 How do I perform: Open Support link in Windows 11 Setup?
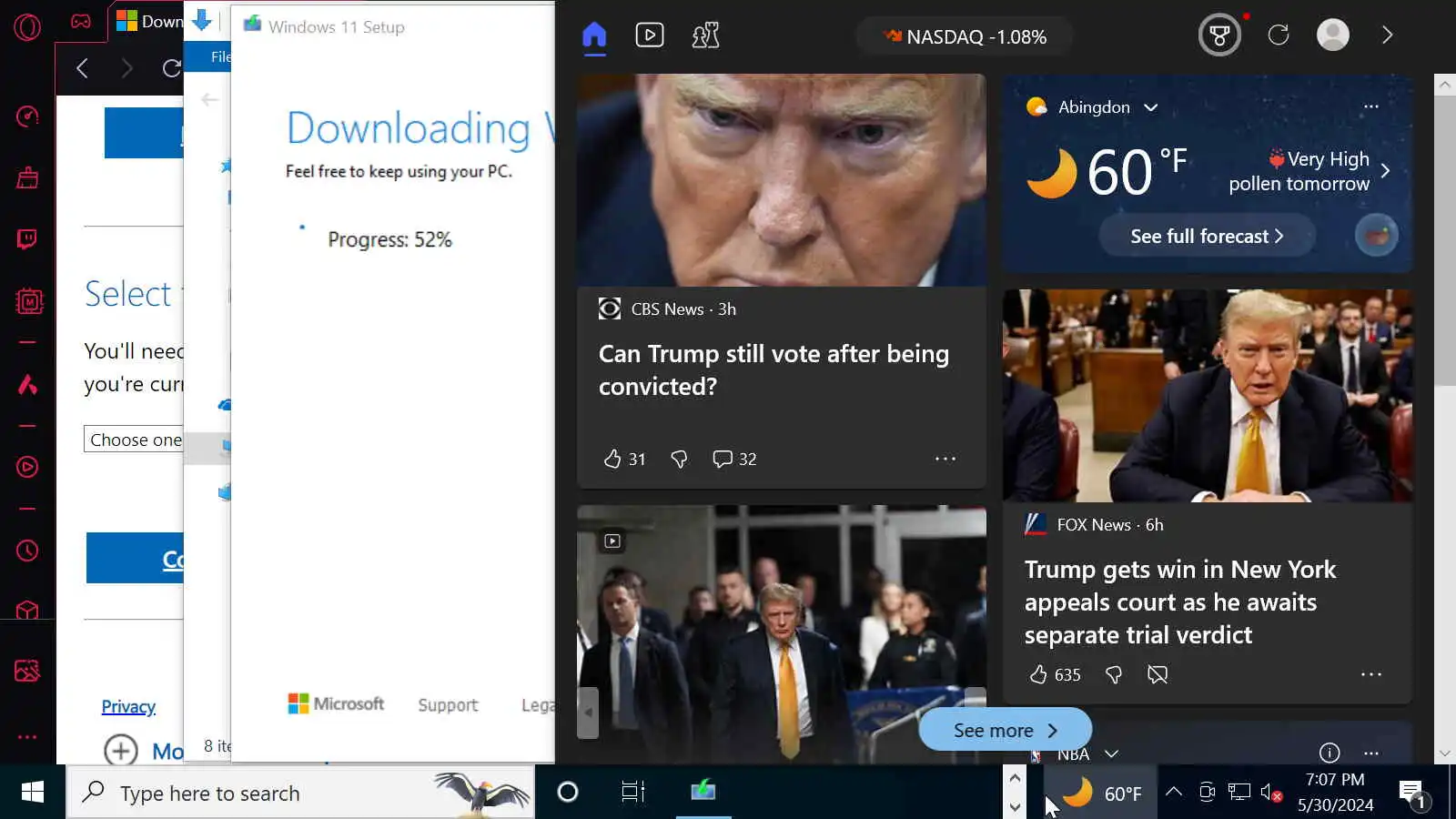(x=448, y=705)
